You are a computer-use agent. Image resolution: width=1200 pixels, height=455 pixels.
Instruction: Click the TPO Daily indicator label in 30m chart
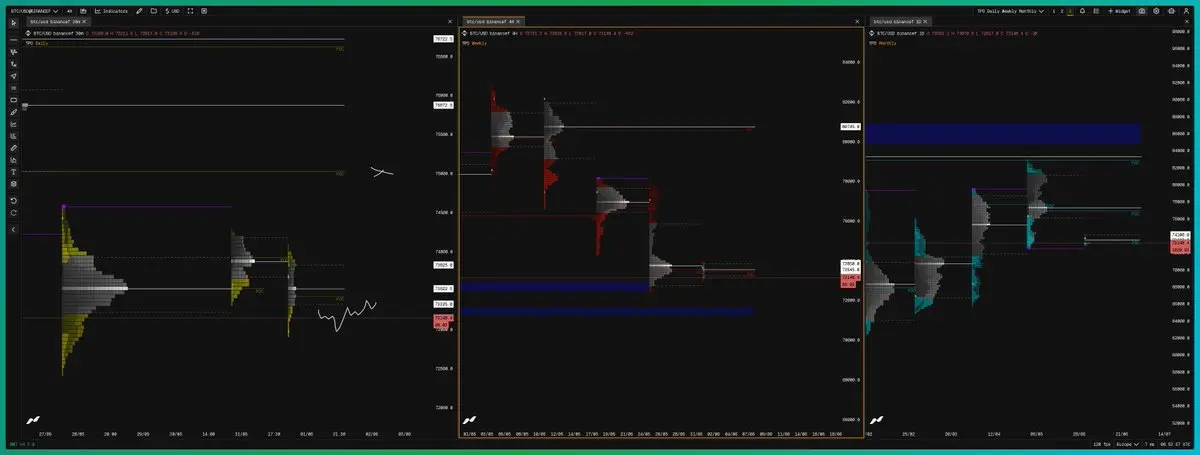(37, 43)
